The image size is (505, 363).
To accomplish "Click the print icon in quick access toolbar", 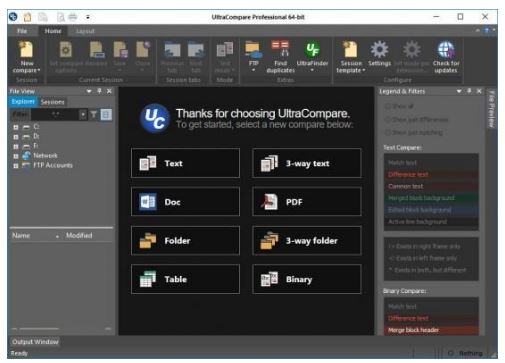I will tap(73, 17).
